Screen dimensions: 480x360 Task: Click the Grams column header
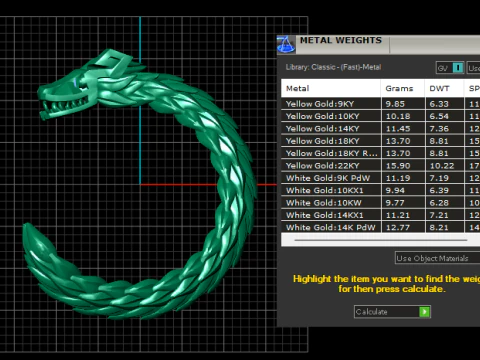pos(403,88)
